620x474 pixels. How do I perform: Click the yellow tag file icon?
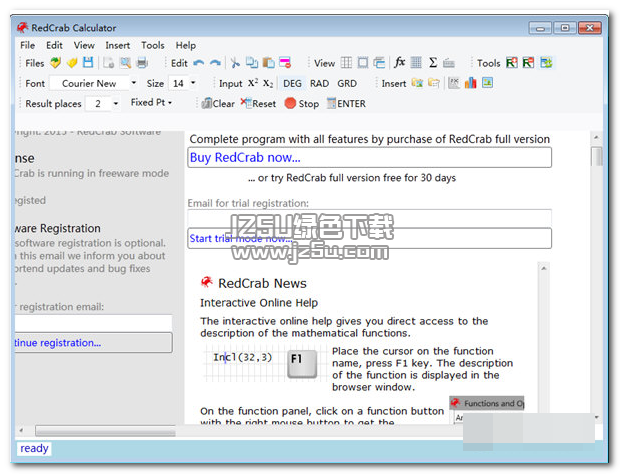[x=72, y=62]
